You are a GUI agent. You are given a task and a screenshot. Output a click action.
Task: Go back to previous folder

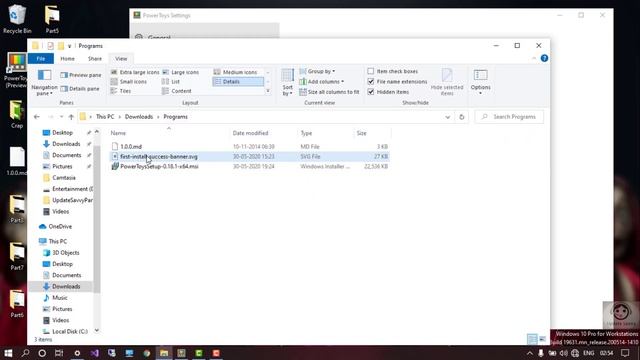37,117
